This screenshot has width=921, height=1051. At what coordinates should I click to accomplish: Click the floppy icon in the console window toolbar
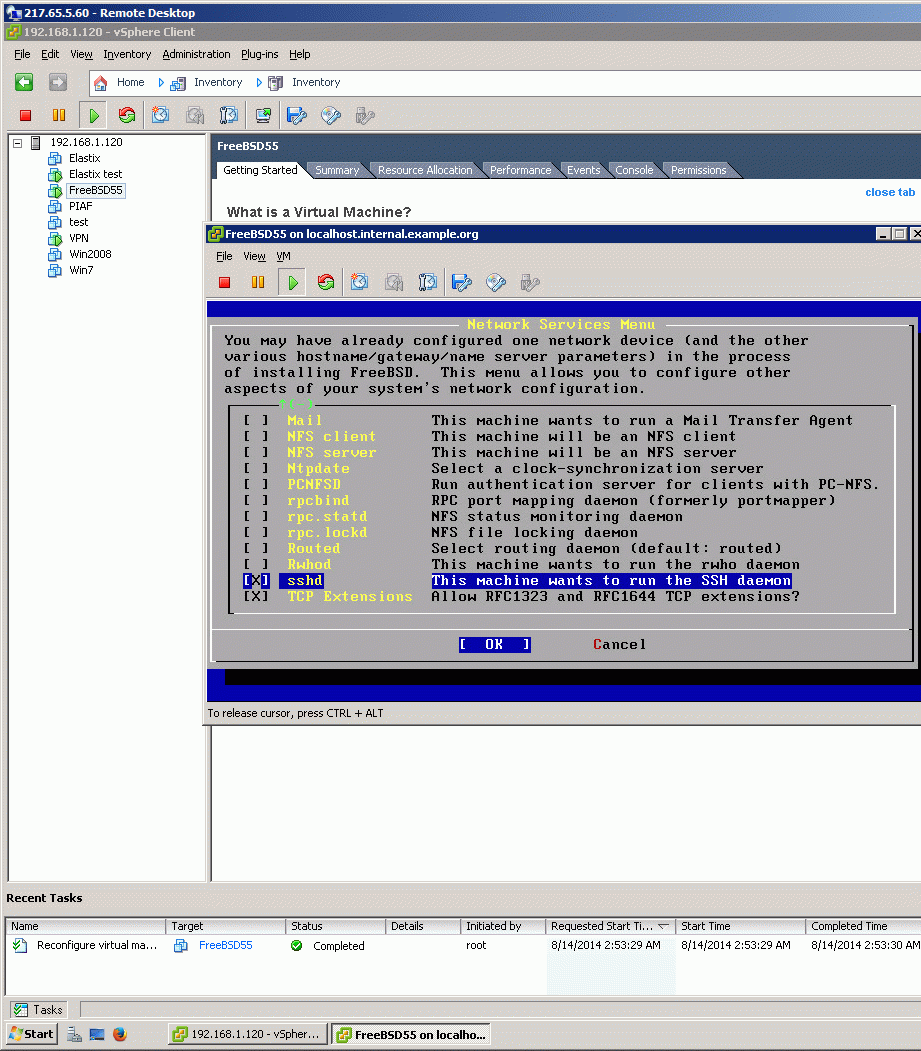click(x=462, y=283)
